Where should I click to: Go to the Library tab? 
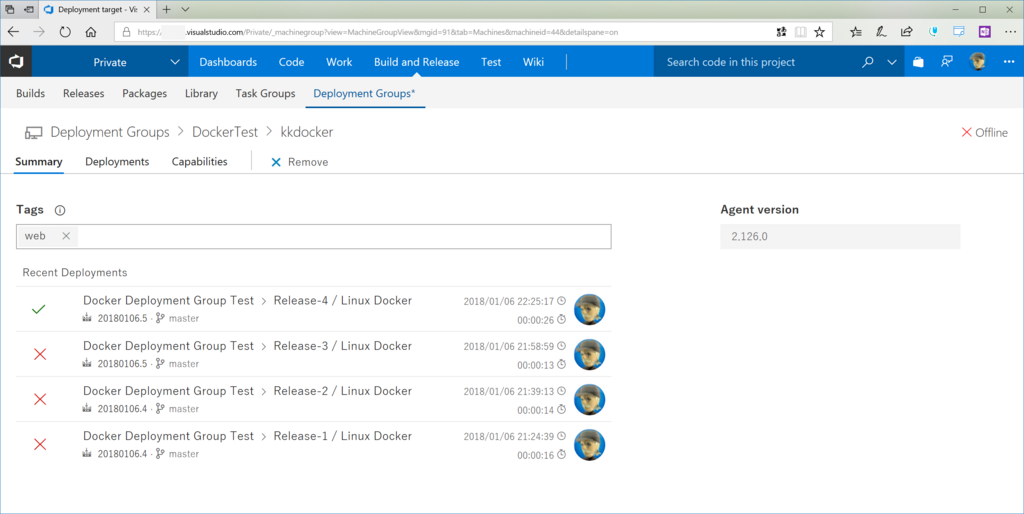coord(201,93)
